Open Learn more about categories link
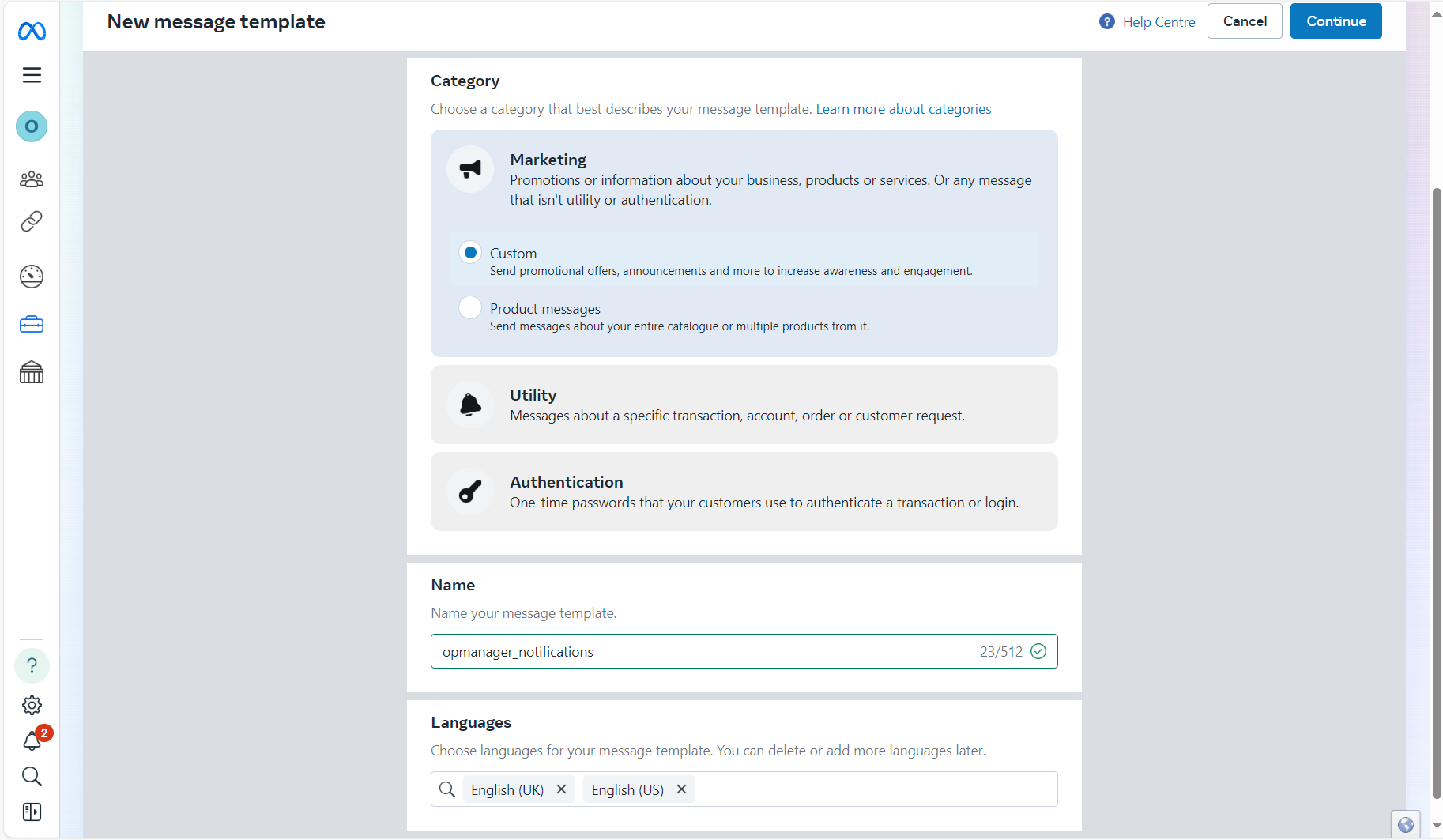 (903, 109)
